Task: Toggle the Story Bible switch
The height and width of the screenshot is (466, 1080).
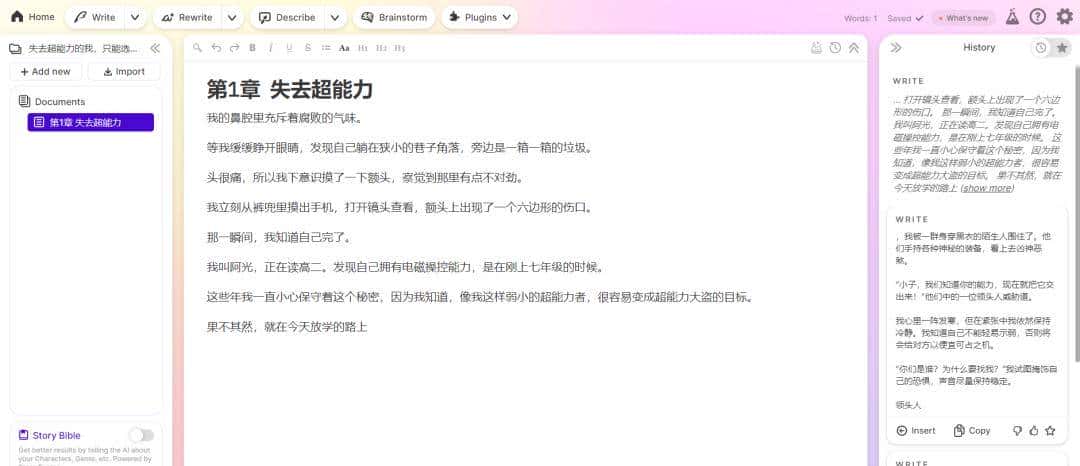Action: pyautogui.click(x=141, y=435)
